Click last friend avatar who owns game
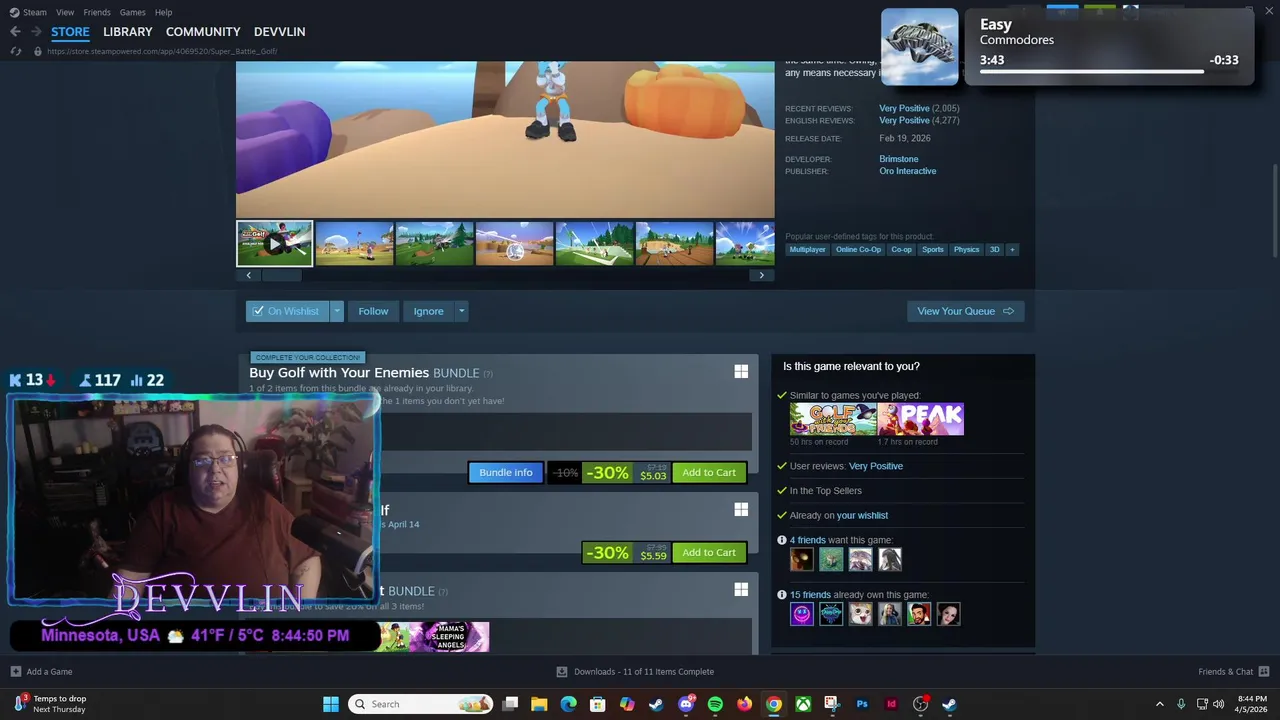This screenshot has height=720, width=1280. [x=948, y=614]
